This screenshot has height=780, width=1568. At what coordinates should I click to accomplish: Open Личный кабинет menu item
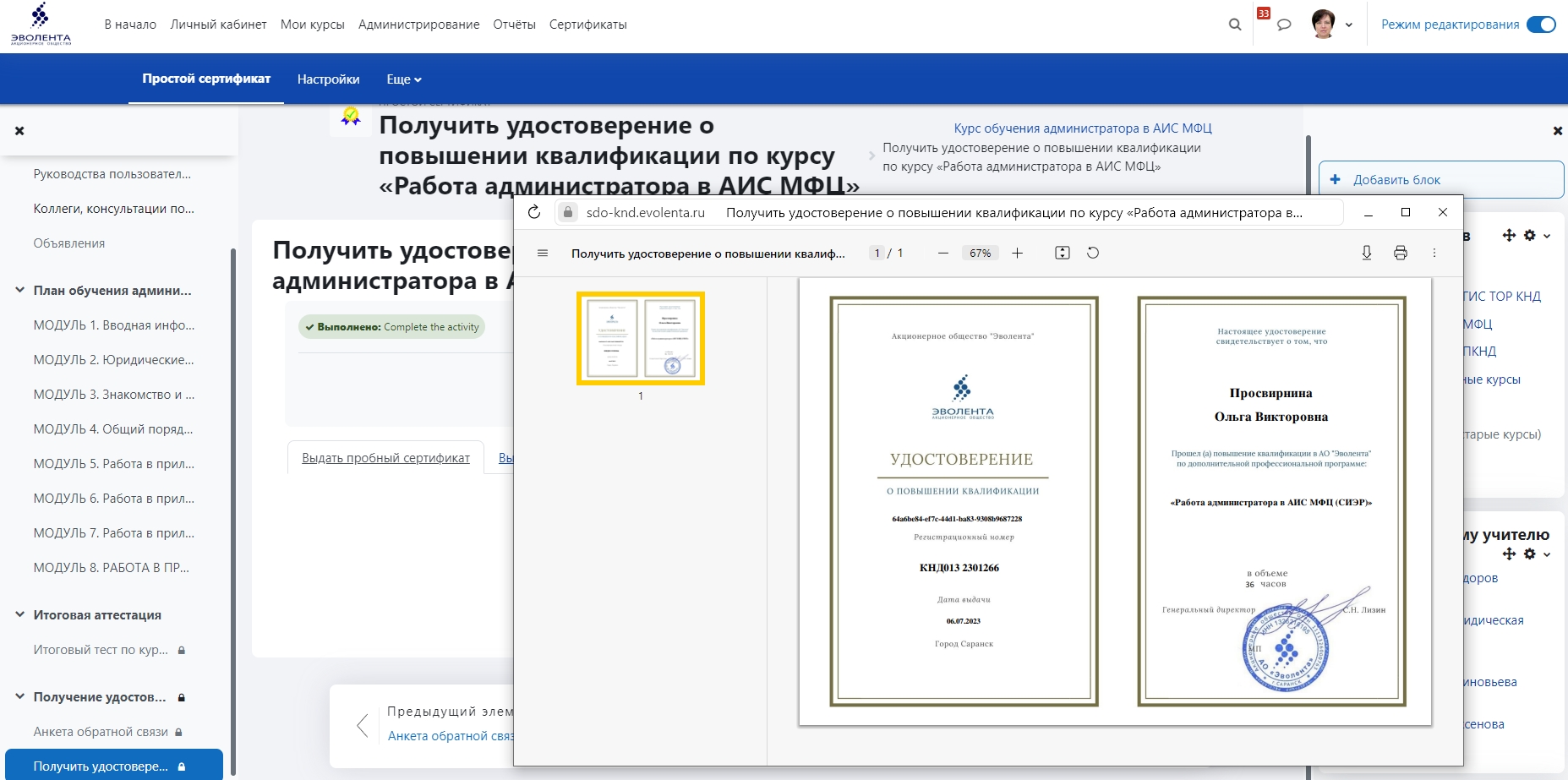tap(218, 25)
